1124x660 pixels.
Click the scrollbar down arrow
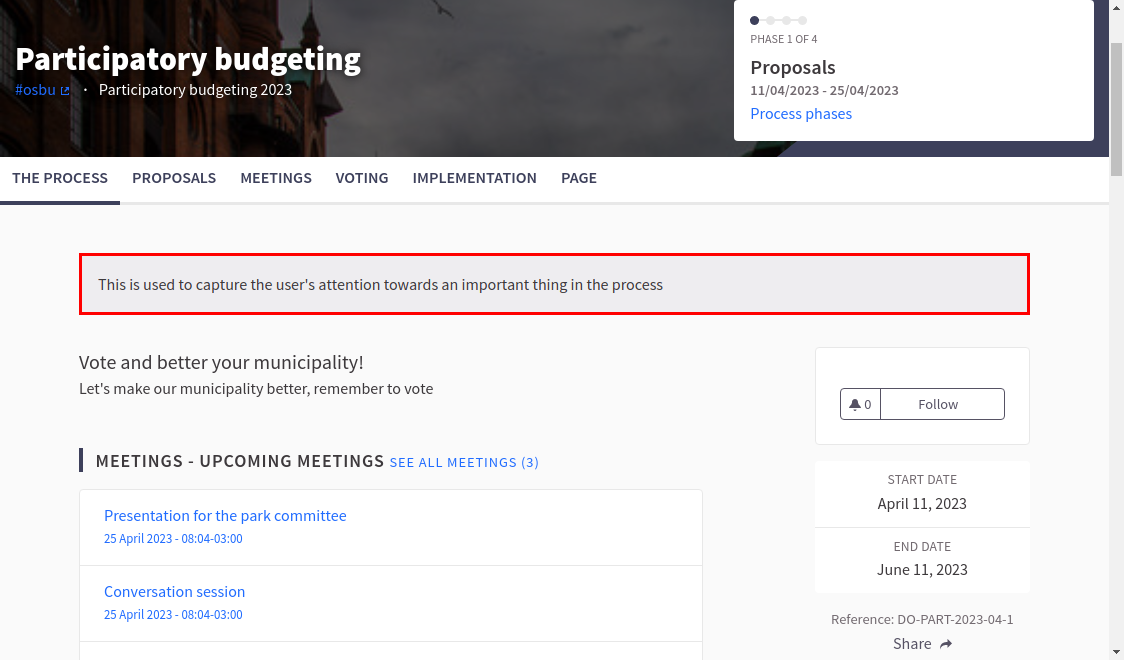[x=1116, y=652]
